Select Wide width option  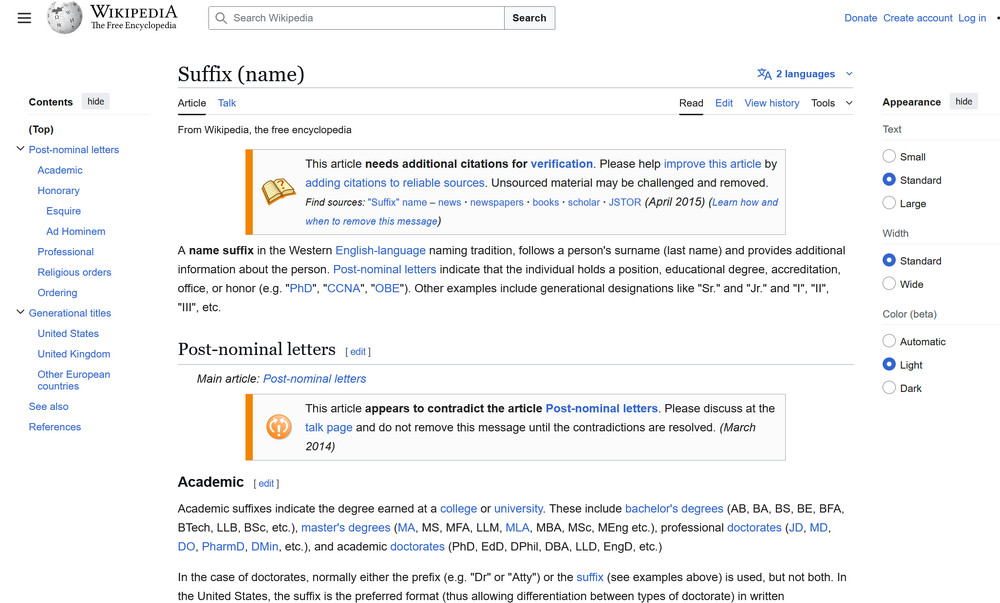tap(889, 284)
